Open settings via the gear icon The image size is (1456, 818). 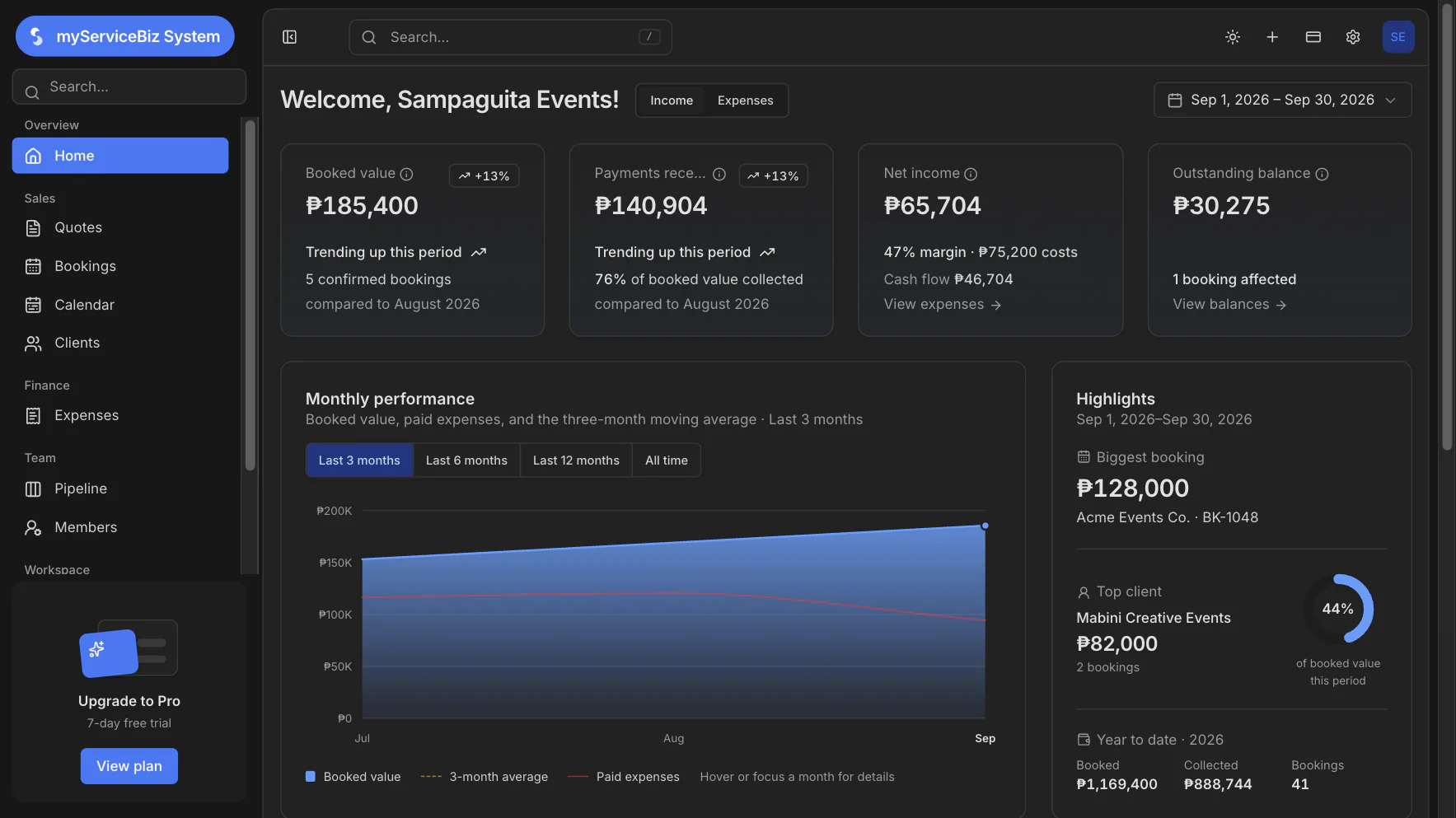(x=1353, y=37)
